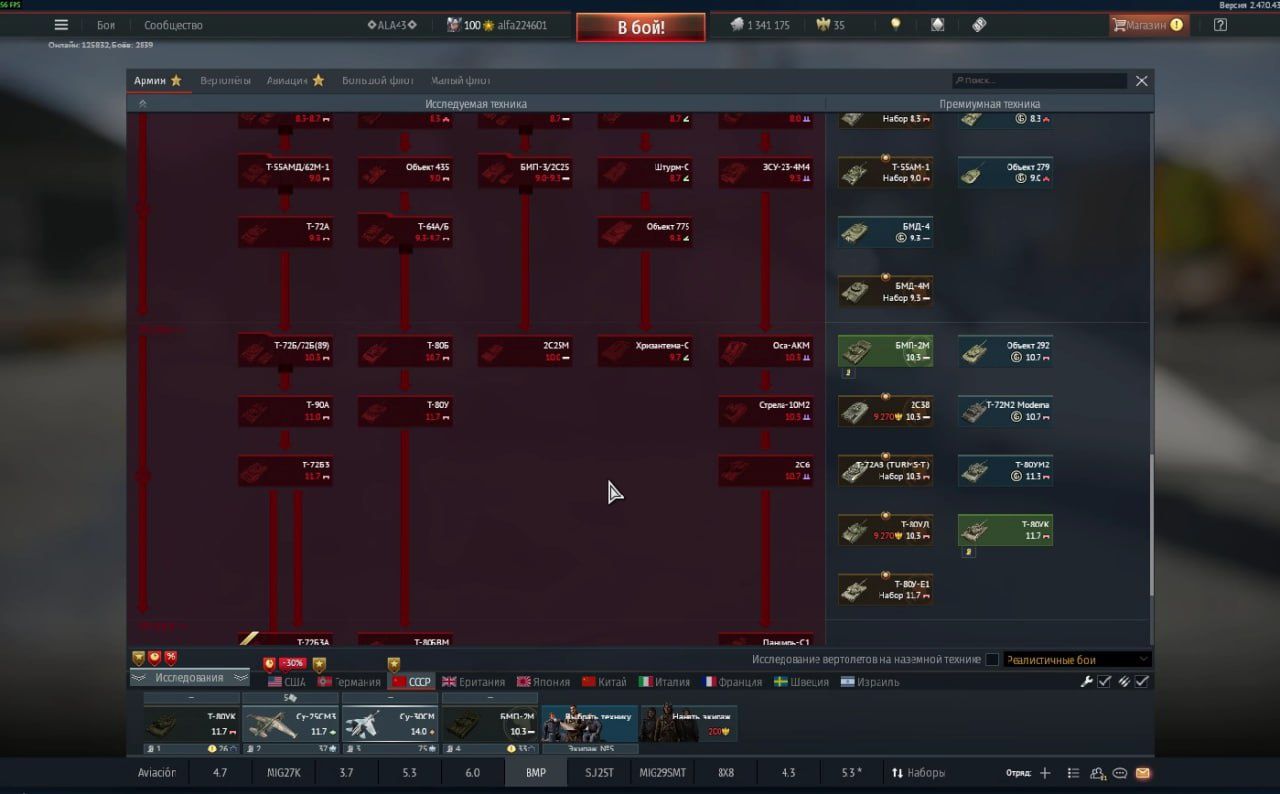The image size is (1280, 794).
Task: Select the Япония nation tab
Action: pyautogui.click(x=543, y=682)
